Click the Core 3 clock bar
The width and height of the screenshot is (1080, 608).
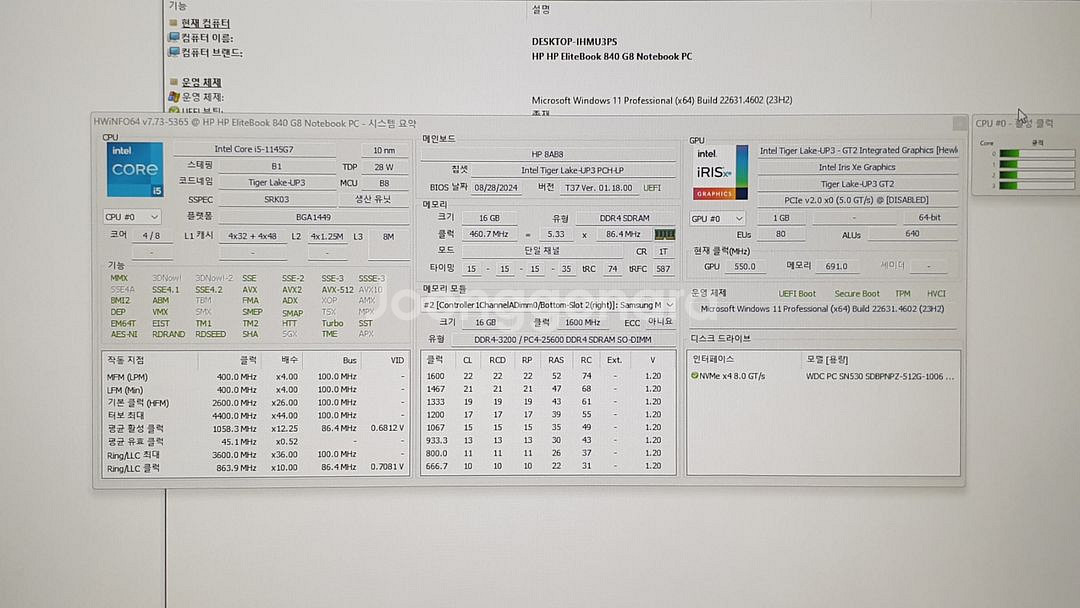tap(1037, 185)
